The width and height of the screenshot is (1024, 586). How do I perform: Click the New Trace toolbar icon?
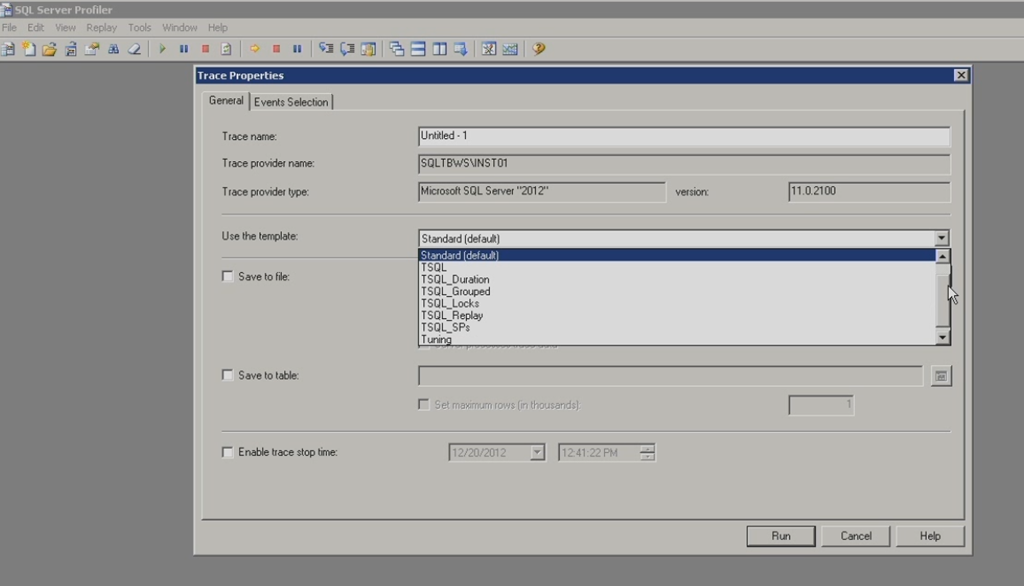(x=8, y=49)
